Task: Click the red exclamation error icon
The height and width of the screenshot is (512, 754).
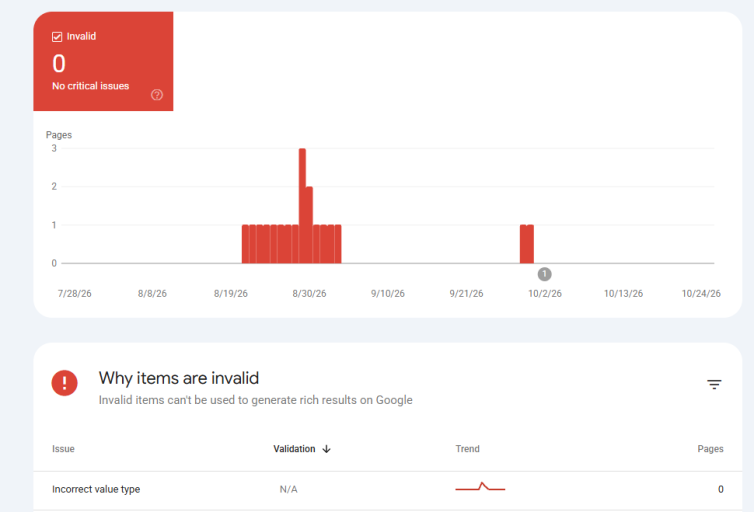Action: click(64, 383)
